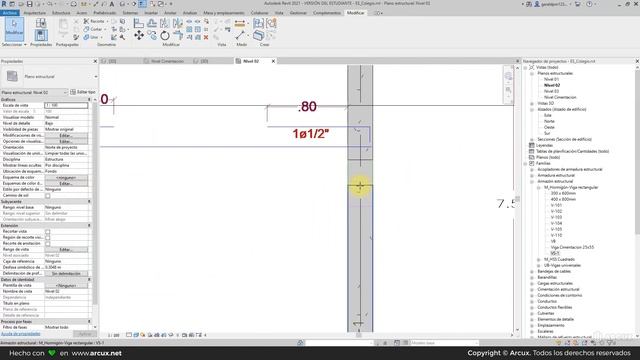Click the project browser vertical scrollbar
Image resolution: width=640 pixels, height=360 pixels.
(637, 151)
